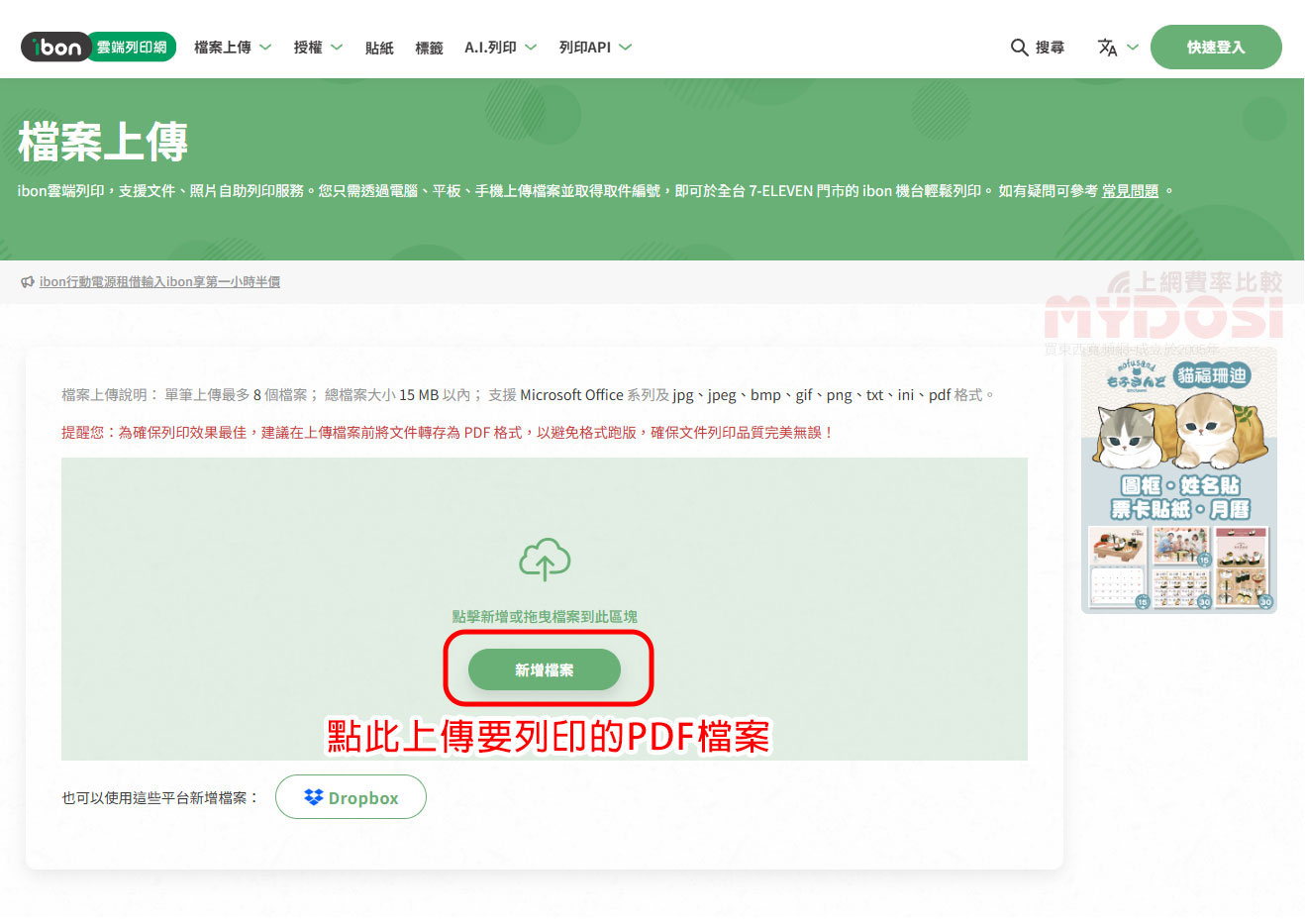The width and height of the screenshot is (1305, 924).
Task: Click the 新增檔案 button
Action: coord(545,670)
